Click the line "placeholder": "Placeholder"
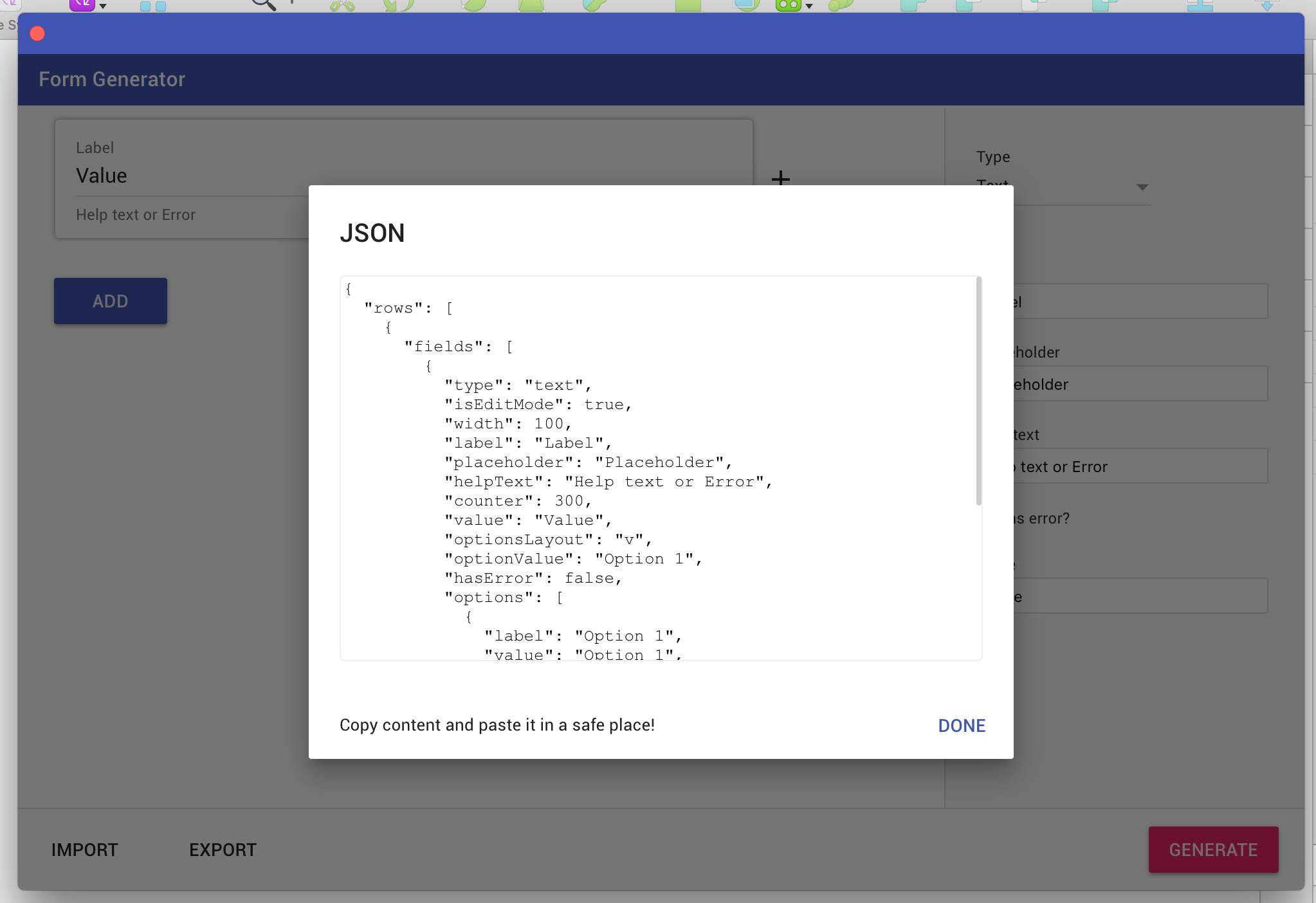 pos(589,462)
